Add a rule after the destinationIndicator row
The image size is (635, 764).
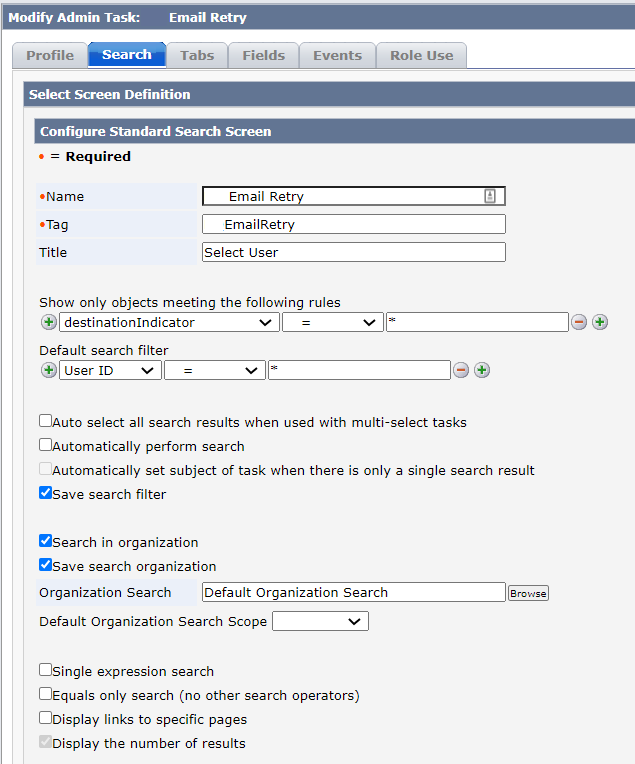pos(600,322)
